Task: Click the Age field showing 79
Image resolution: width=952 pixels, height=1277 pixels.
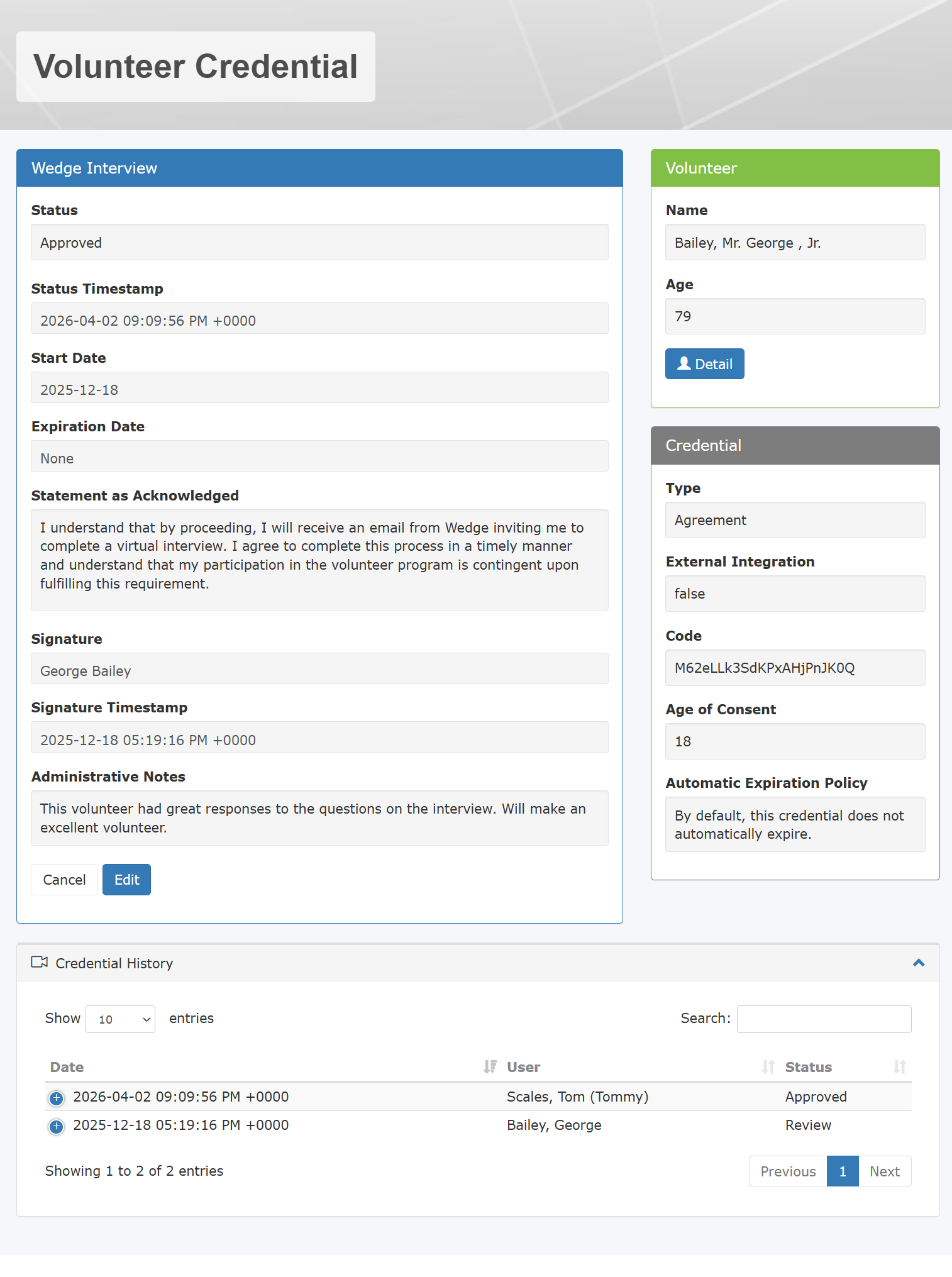Action: (795, 316)
